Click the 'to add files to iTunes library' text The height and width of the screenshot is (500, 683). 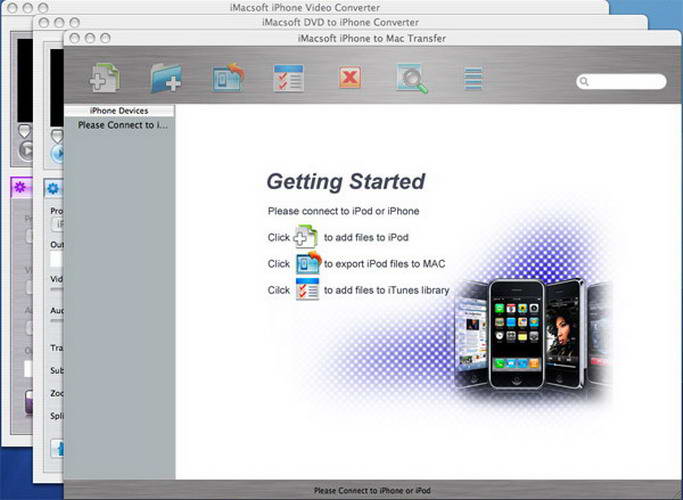pos(386,290)
